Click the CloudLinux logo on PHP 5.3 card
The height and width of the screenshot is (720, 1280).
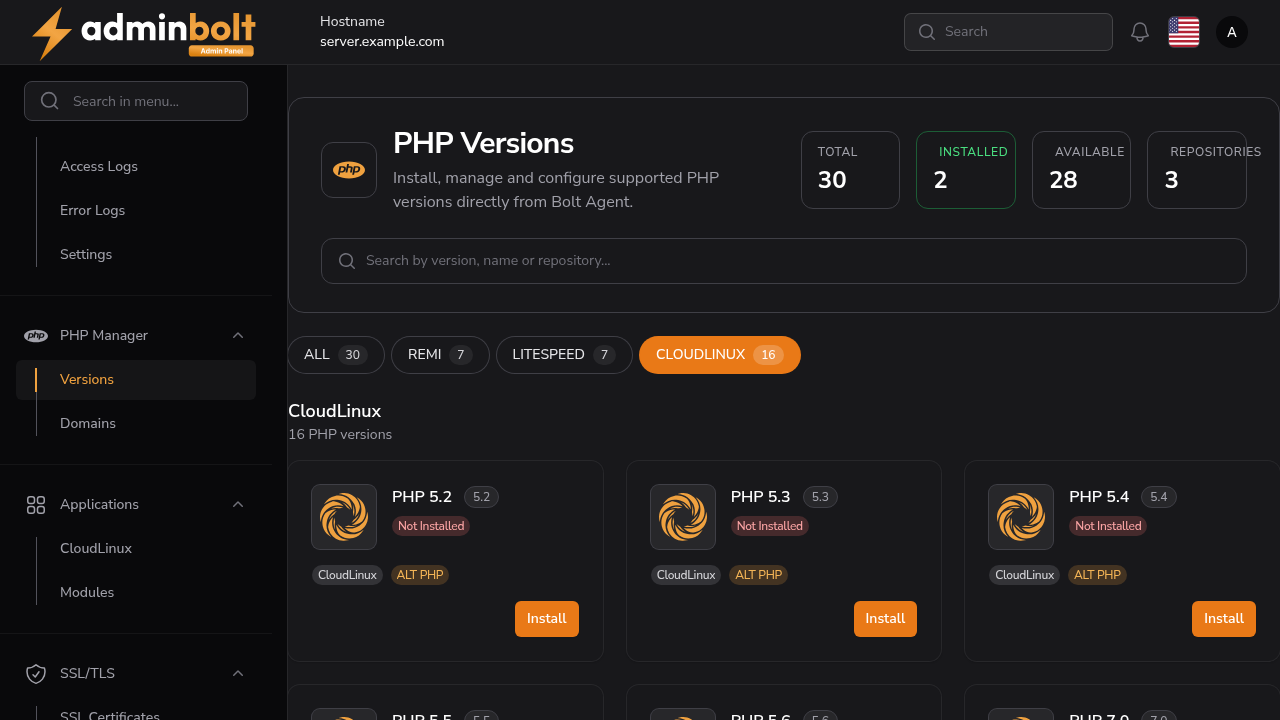click(x=683, y=517)
